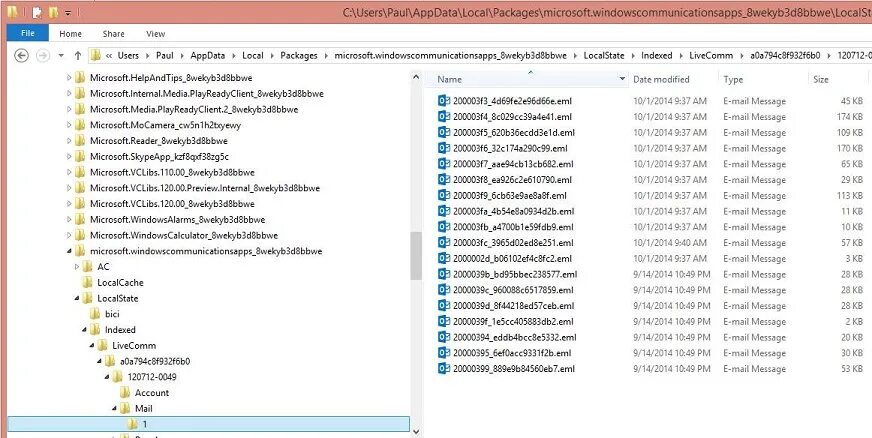Select email icon of 200003f4_8c029cc39a4e41.eml
The image size is (872, 438).
(443, 117)
